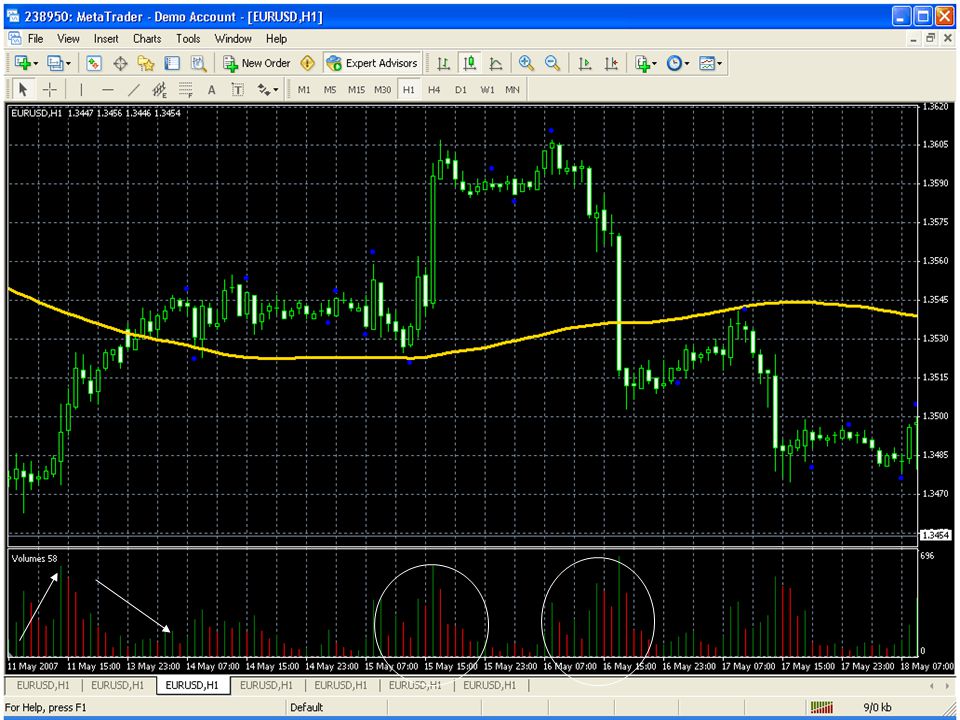Viewport: 960px width, 720px height.
Task: Click the current price label 1.3454
Action: [935, 536]
